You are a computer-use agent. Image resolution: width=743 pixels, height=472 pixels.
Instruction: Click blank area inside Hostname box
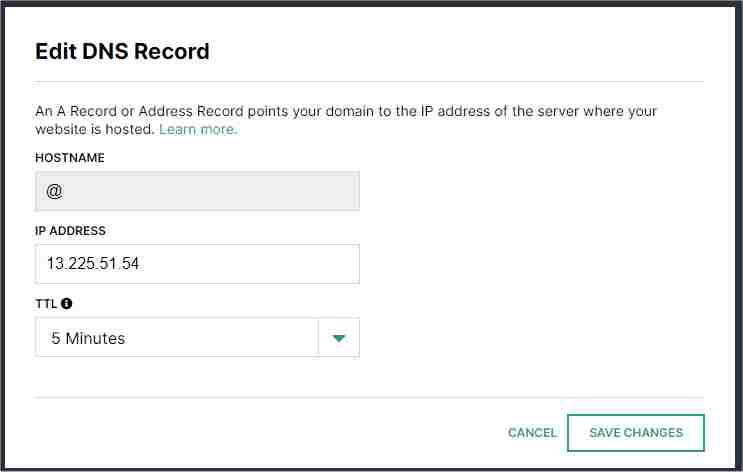click(213, 191)
